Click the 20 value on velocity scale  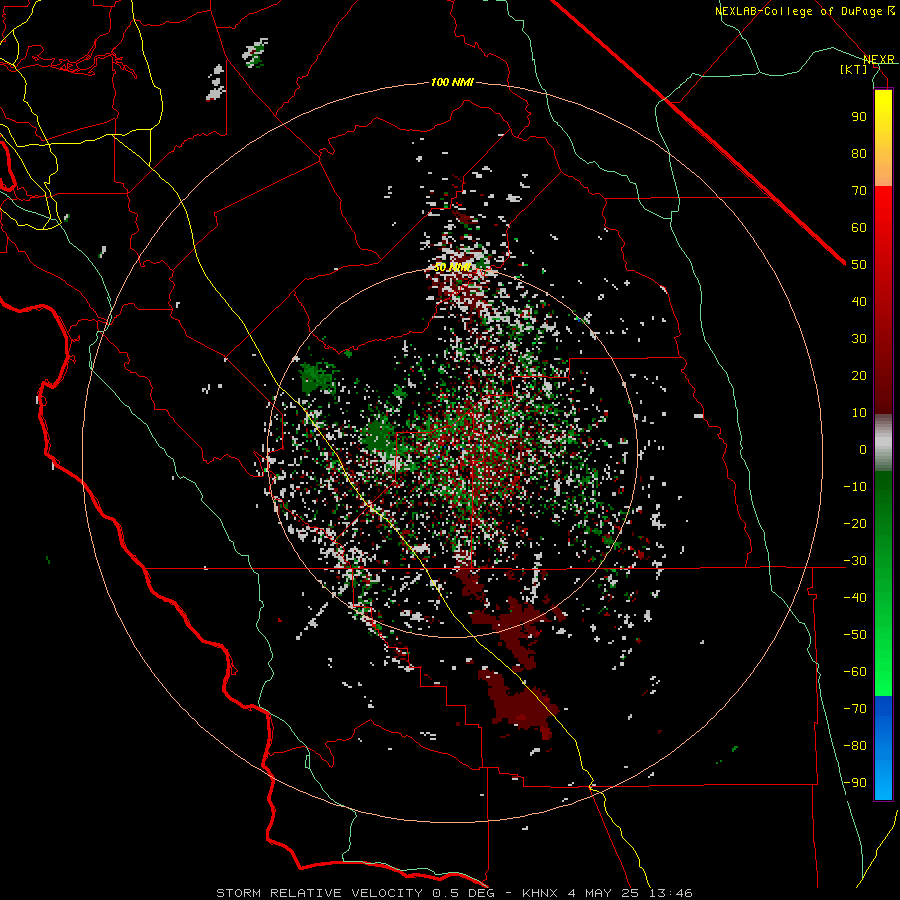coord(859,375)
